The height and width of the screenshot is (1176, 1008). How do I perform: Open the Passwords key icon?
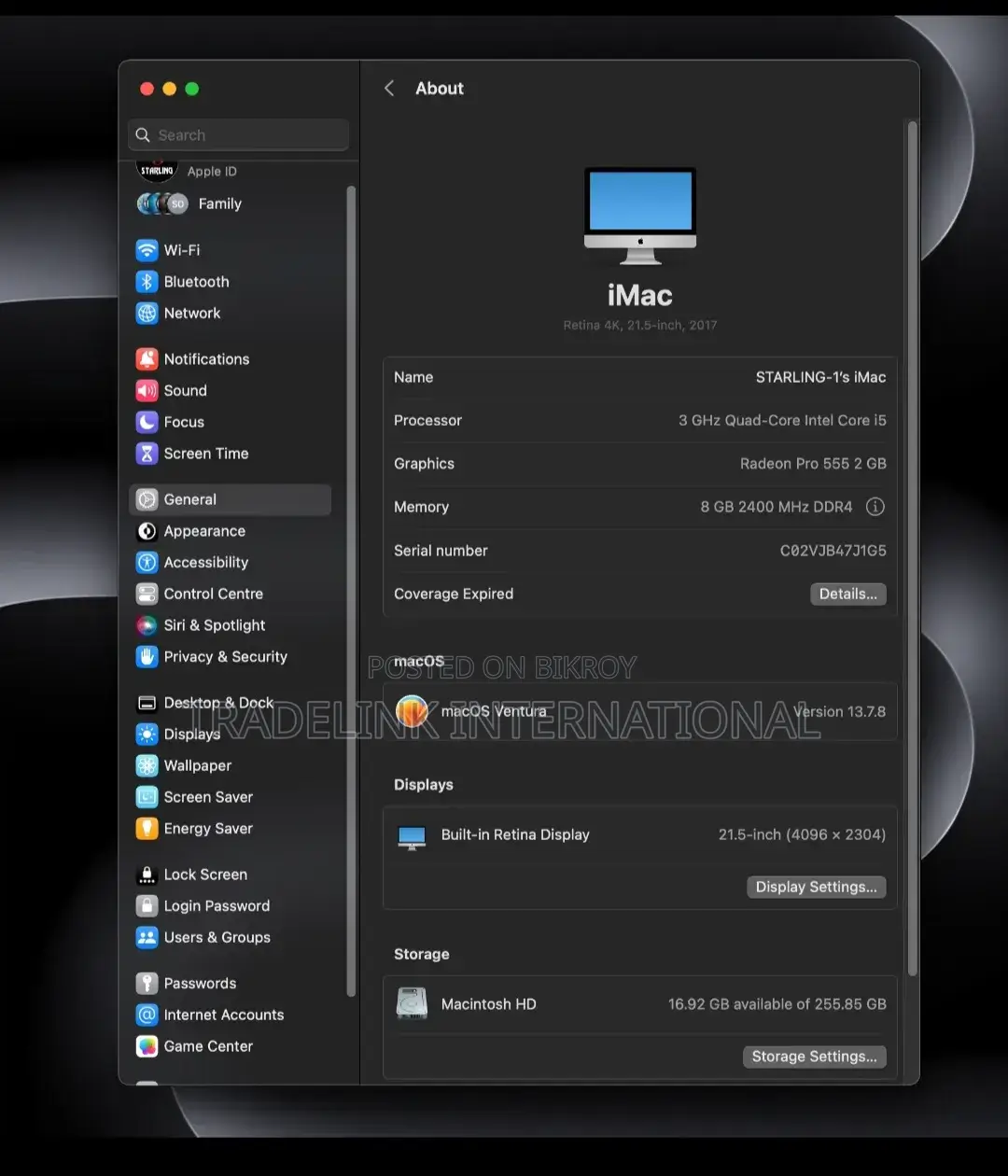pos(147,984)
